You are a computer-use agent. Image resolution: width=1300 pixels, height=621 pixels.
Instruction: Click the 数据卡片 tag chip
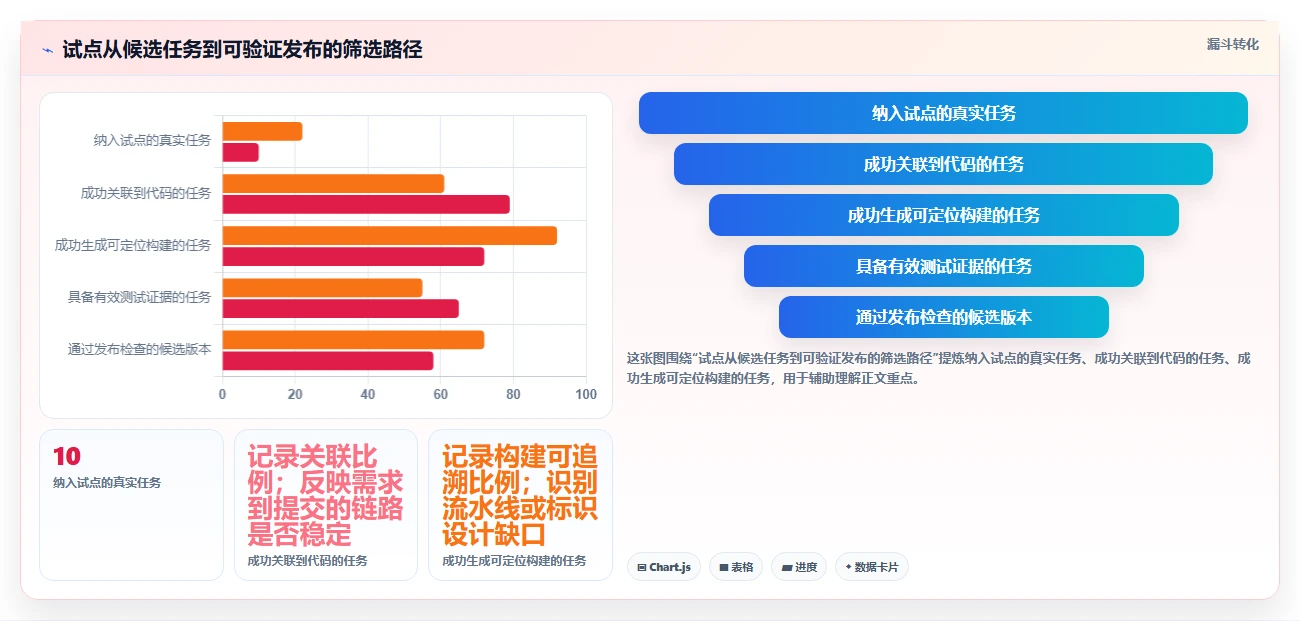872,567
